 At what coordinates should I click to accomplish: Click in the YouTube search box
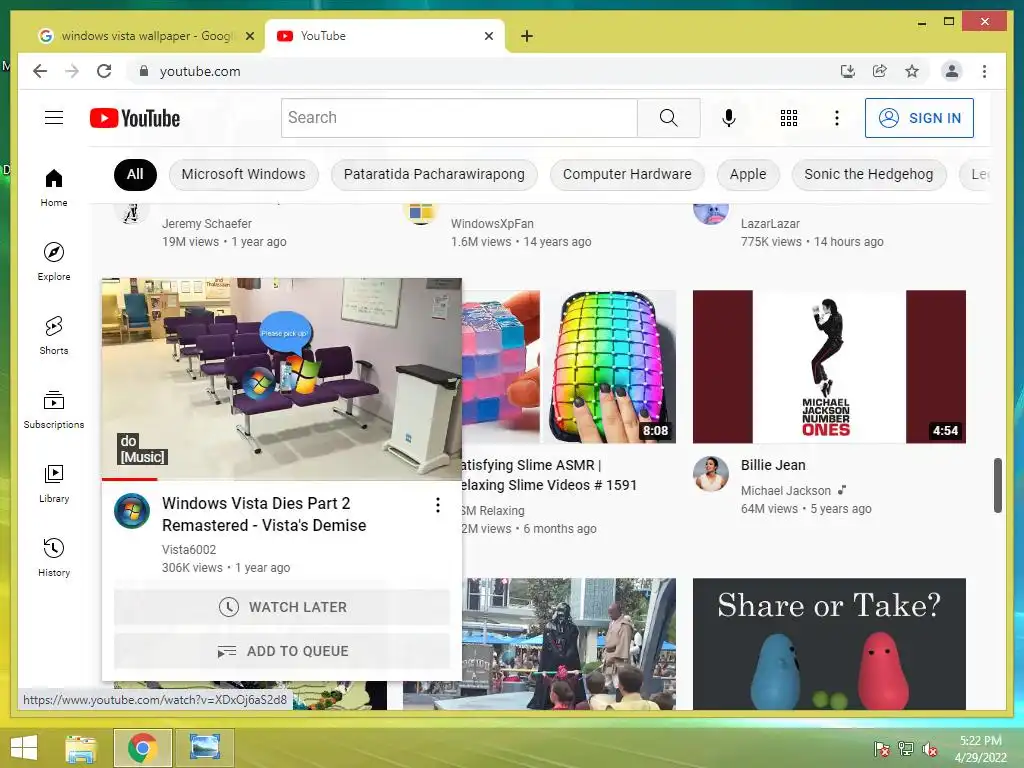tap(458, 118)
